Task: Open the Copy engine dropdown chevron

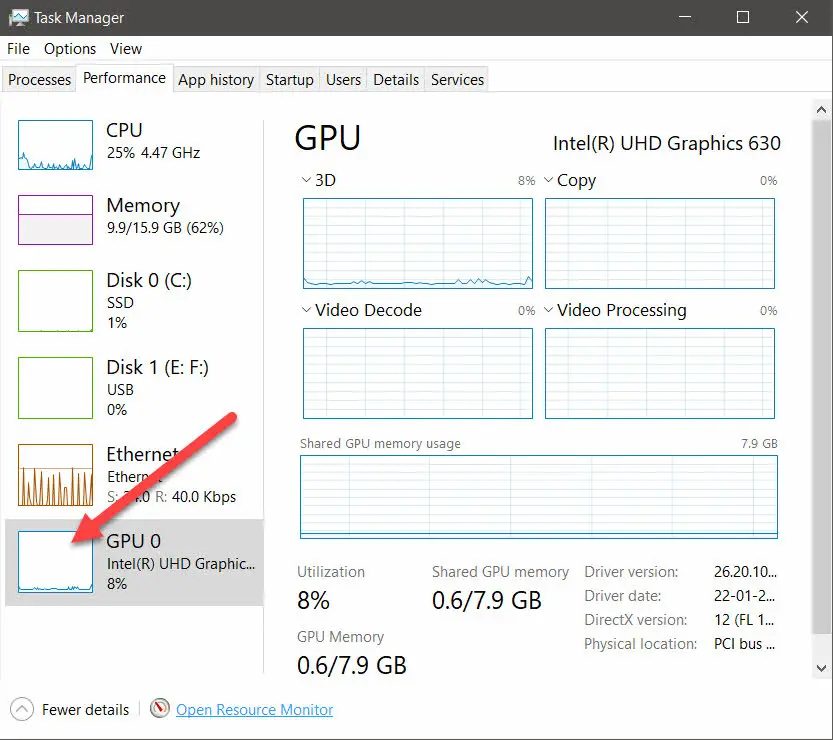Action: pyautogui.click(x=548, y=180)
